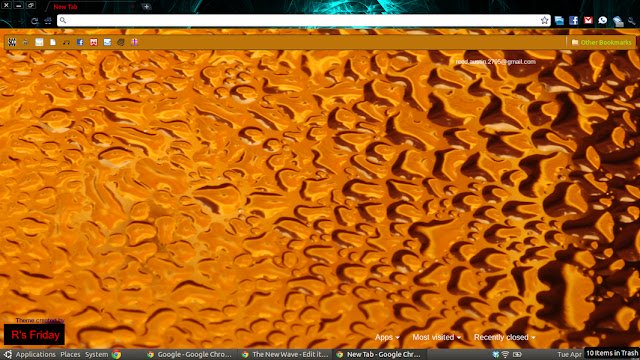Open the Chrome wrench menu
This screenshot has width=640, height=360.
pos(632,21)
